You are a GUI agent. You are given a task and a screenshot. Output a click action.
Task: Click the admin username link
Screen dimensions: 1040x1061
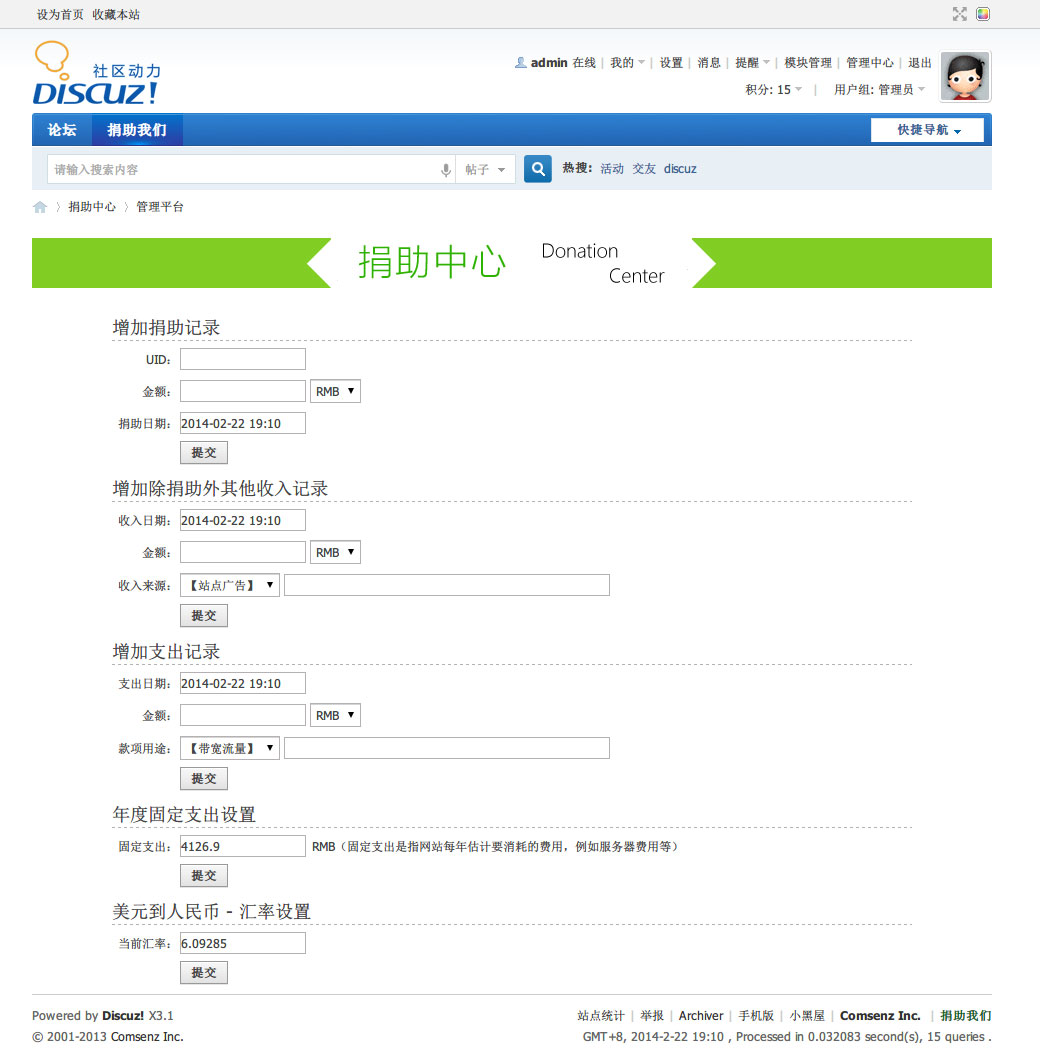pyautogui.click(x=549, y=63)
